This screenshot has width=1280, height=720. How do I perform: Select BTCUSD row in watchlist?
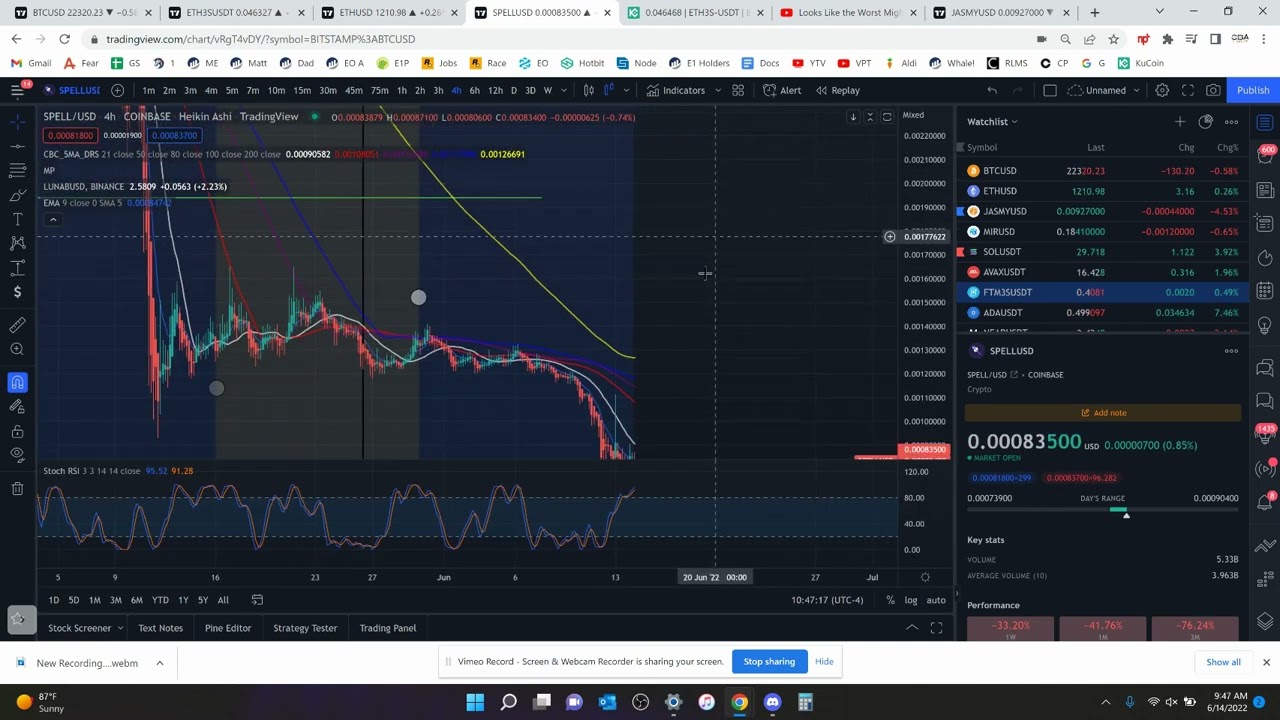coord(1103,171)
